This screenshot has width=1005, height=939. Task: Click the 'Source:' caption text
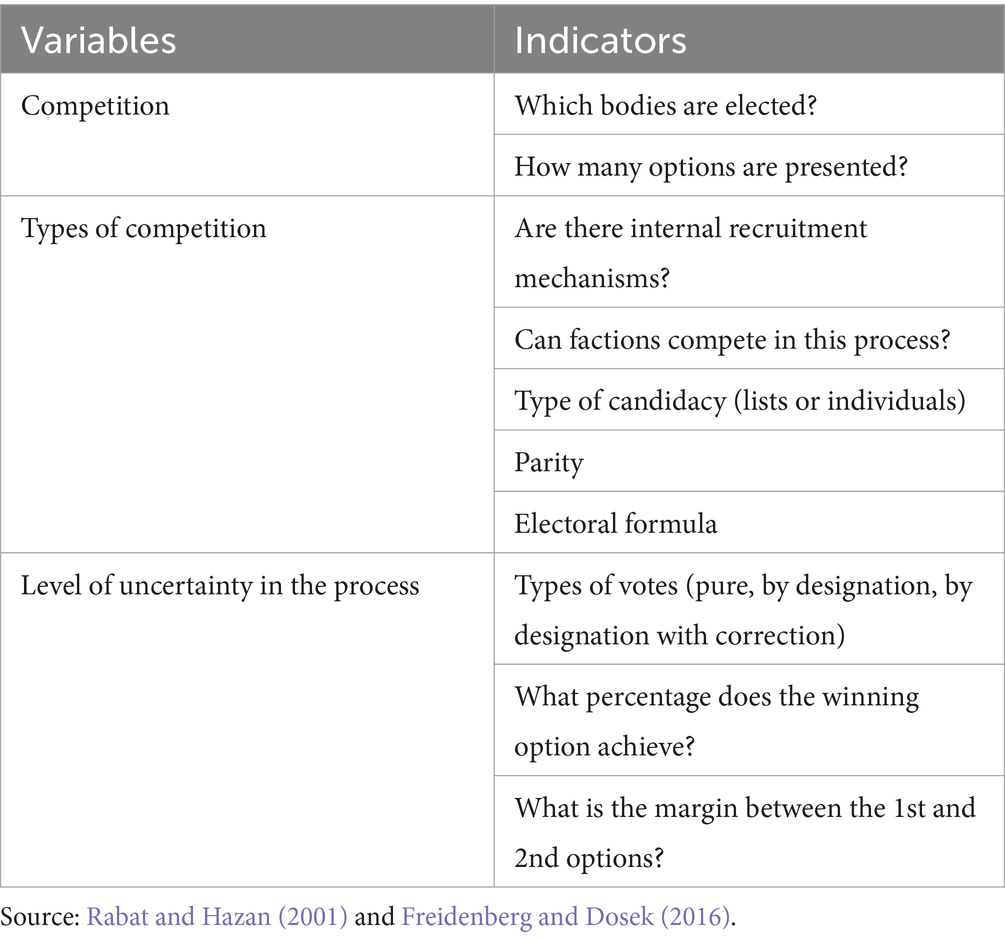tap(40, 917)
